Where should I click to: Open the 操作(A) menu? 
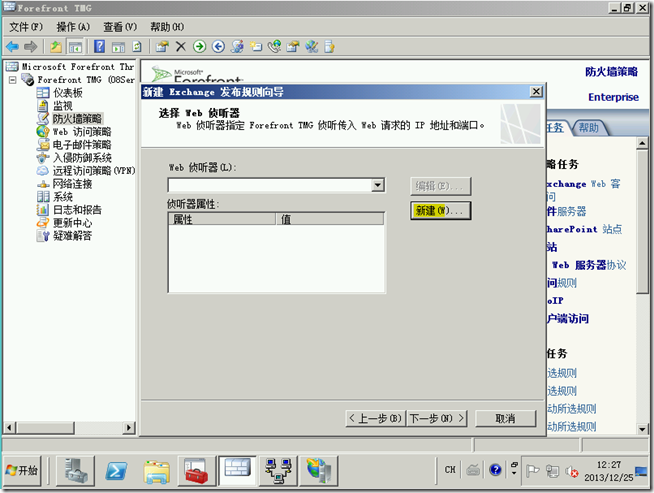tap(73, 27)
